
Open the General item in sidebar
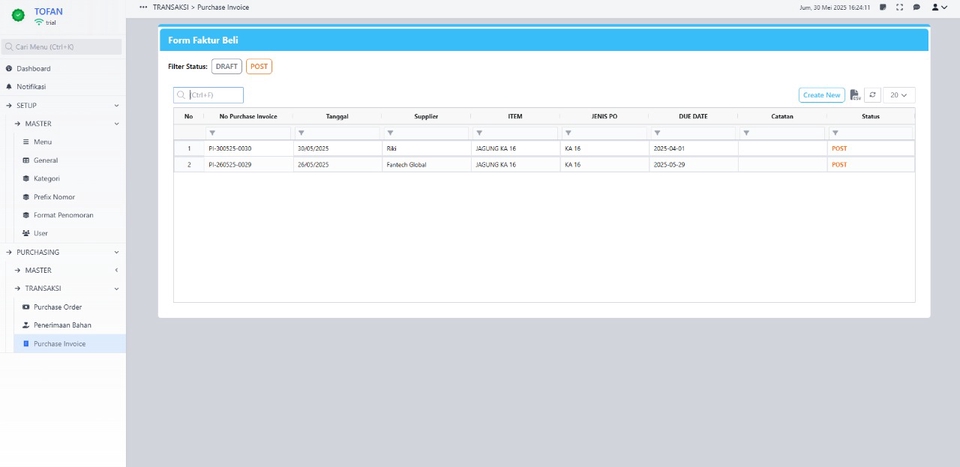45,160
